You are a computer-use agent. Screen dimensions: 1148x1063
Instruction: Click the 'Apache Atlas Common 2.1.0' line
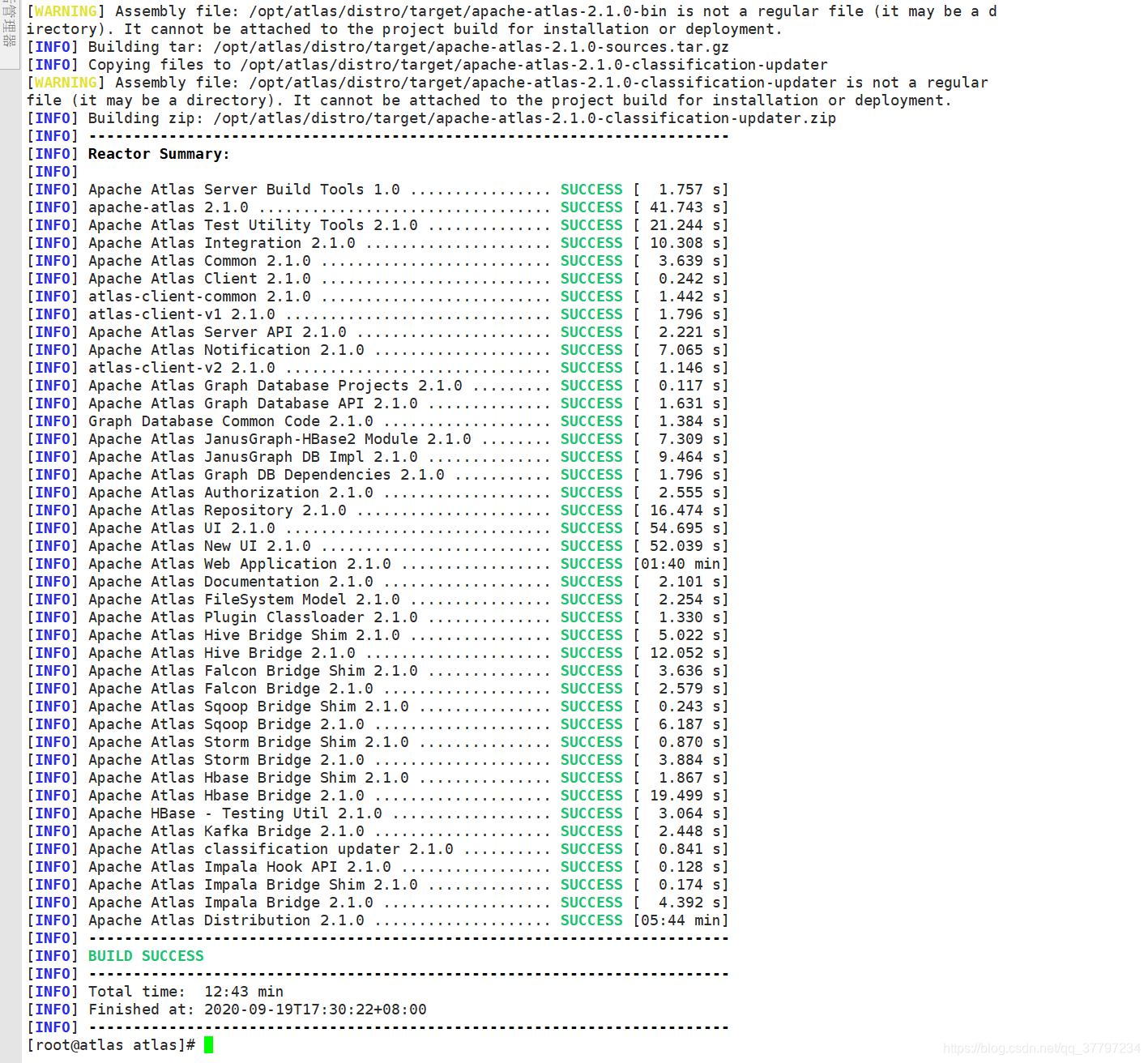(x=378, y=261)
